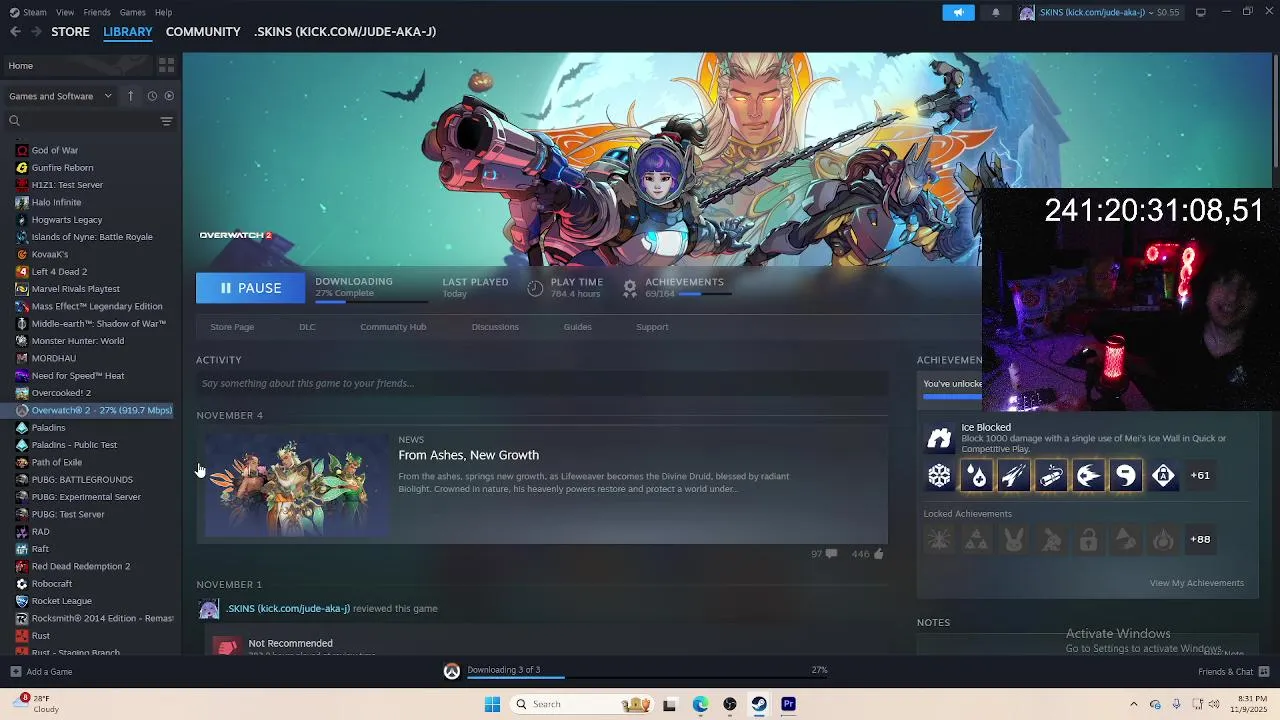Open Windows Start menu
1280x720 pixels.
[492, 704]
